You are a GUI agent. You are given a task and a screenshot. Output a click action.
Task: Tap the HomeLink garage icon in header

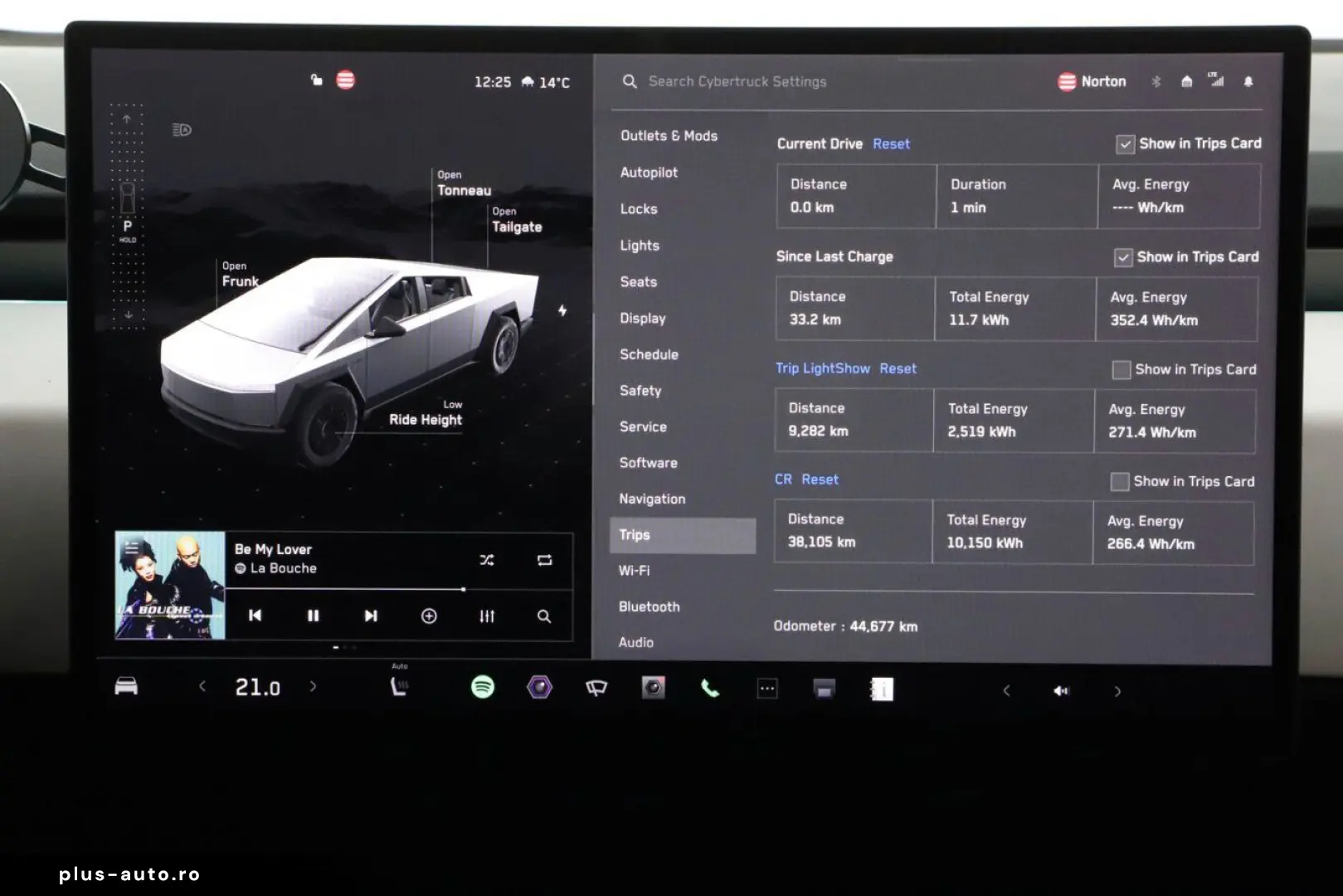tap(1187, 81)
